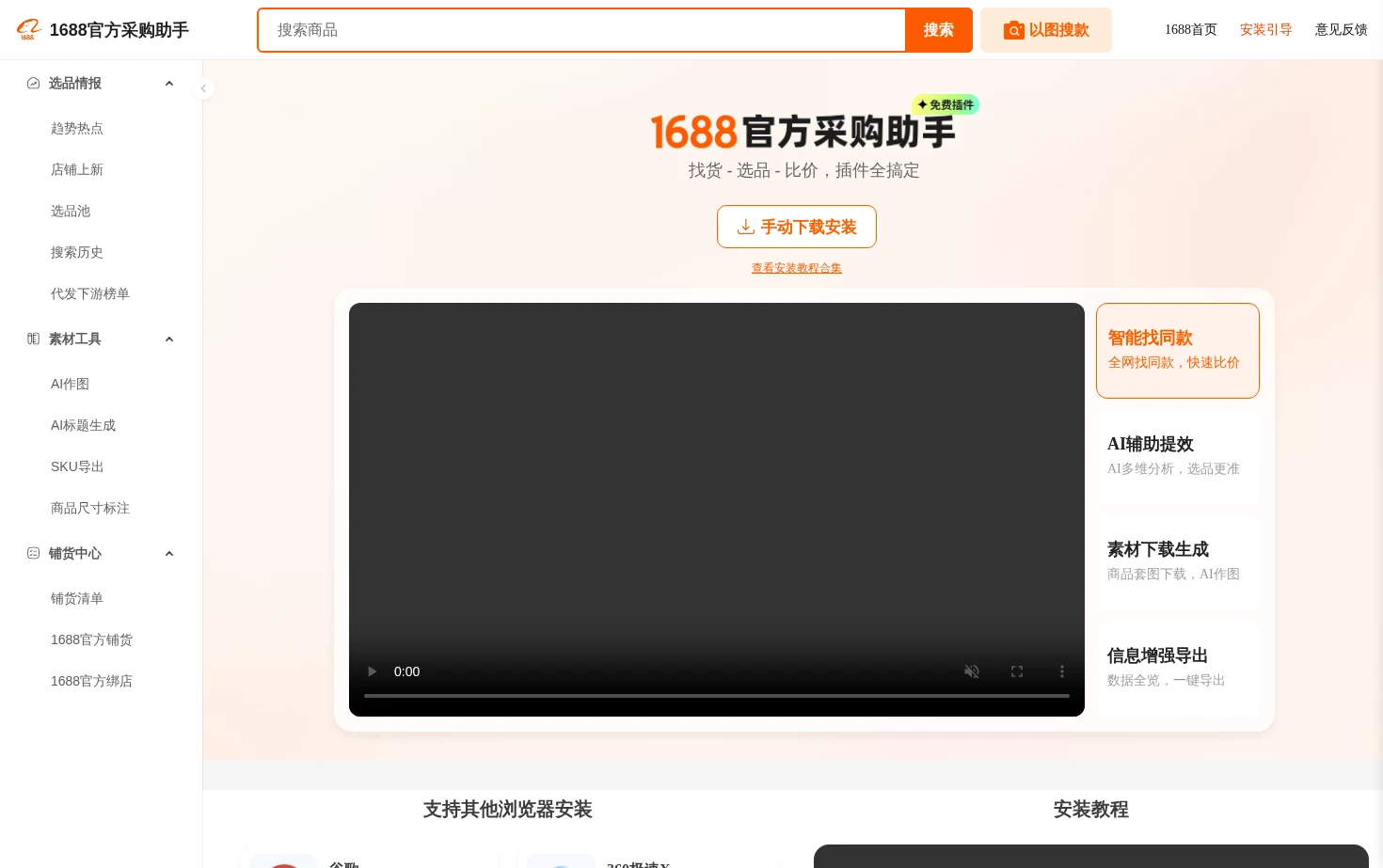Open AI标题生成 in the sidebar
This screenshot has width=1383, height=868.
click(x=83, y=425)
